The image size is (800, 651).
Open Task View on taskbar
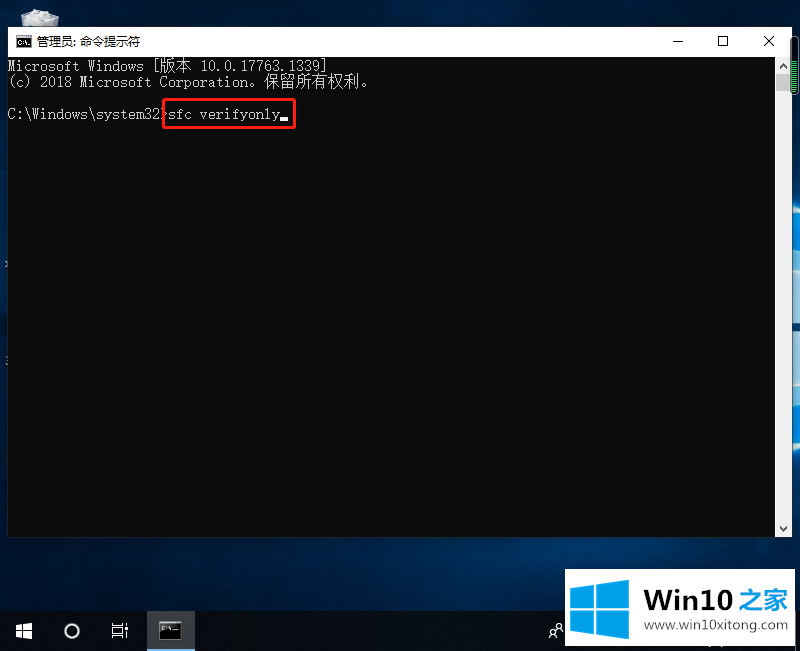pos(119,631)
